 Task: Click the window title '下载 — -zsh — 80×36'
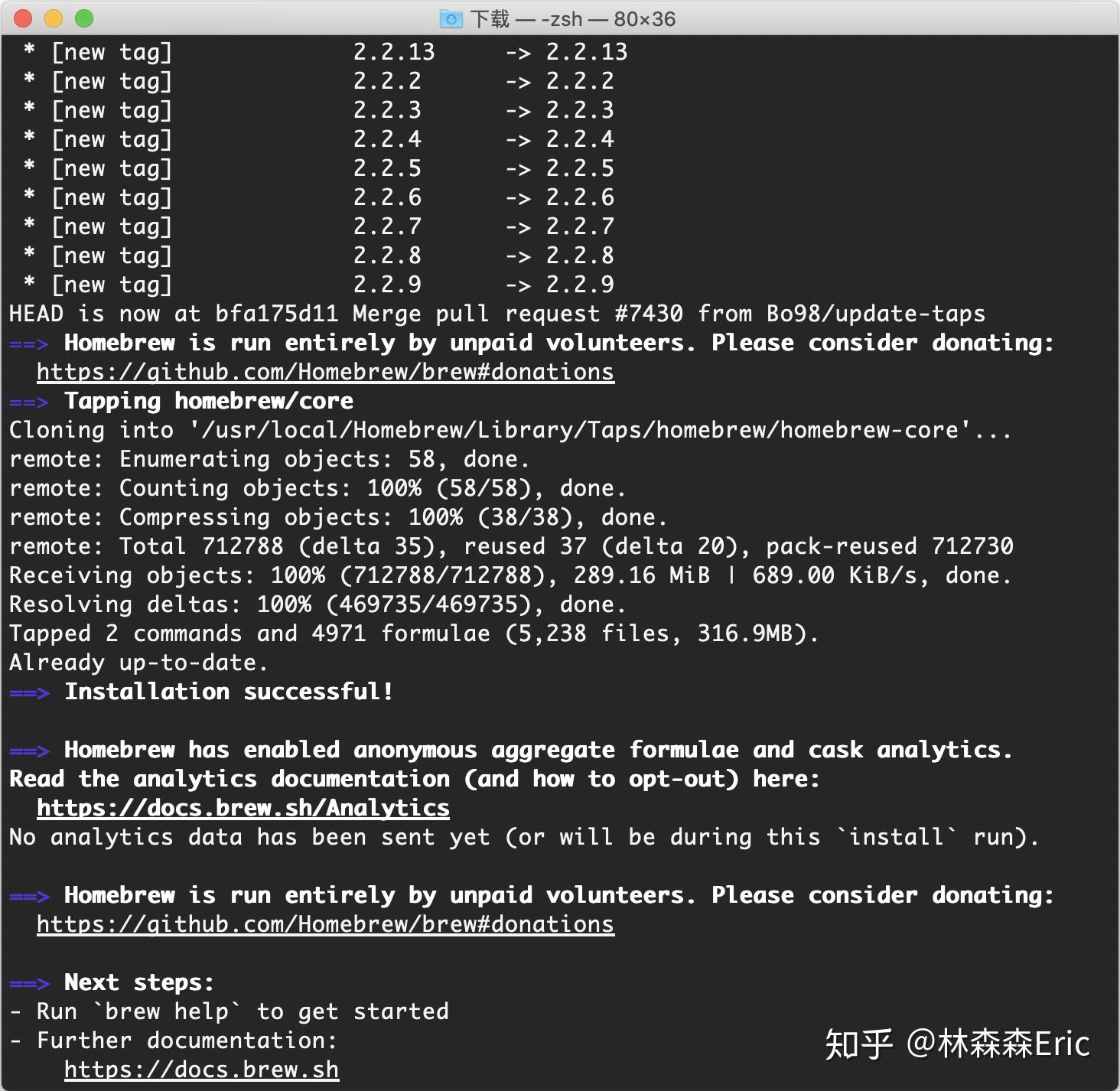572,19
